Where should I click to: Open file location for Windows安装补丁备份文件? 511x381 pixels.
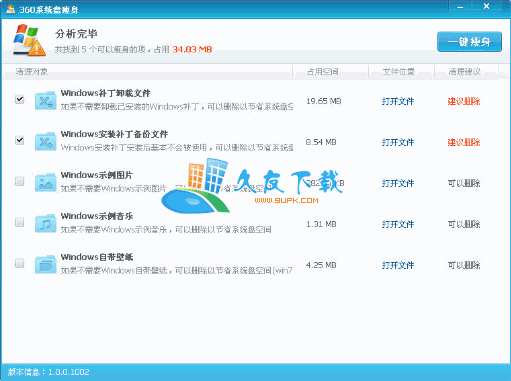[x=398, y=142]
